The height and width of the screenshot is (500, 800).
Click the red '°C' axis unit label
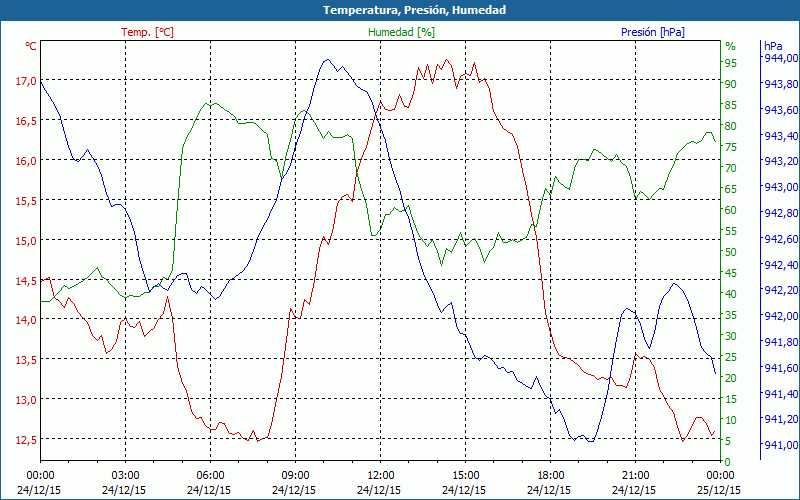[x=31, y=46]
